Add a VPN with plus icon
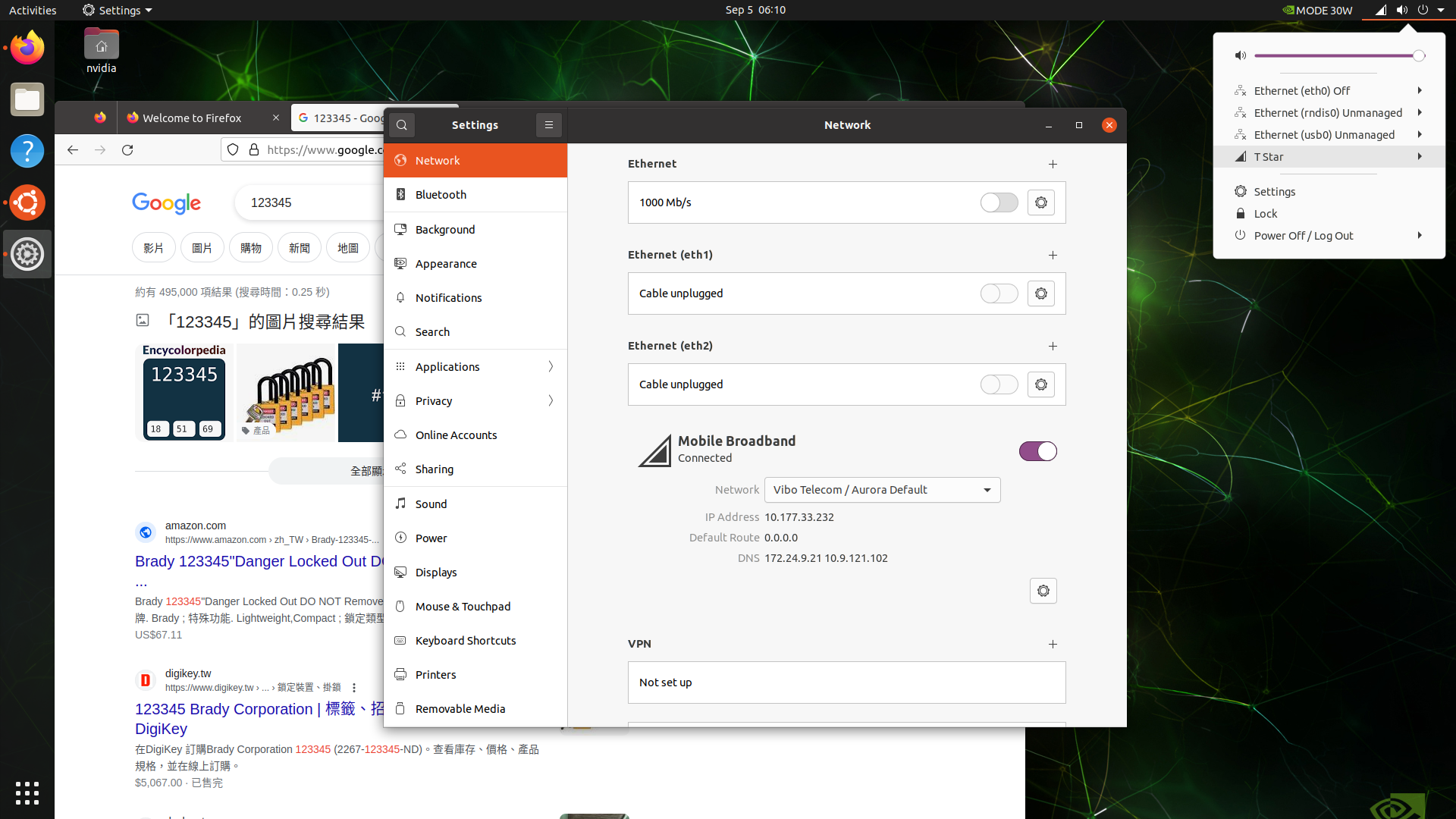Image resolution: width=1456 pixels, height=819 pixels. click(x=1053, y=644)
